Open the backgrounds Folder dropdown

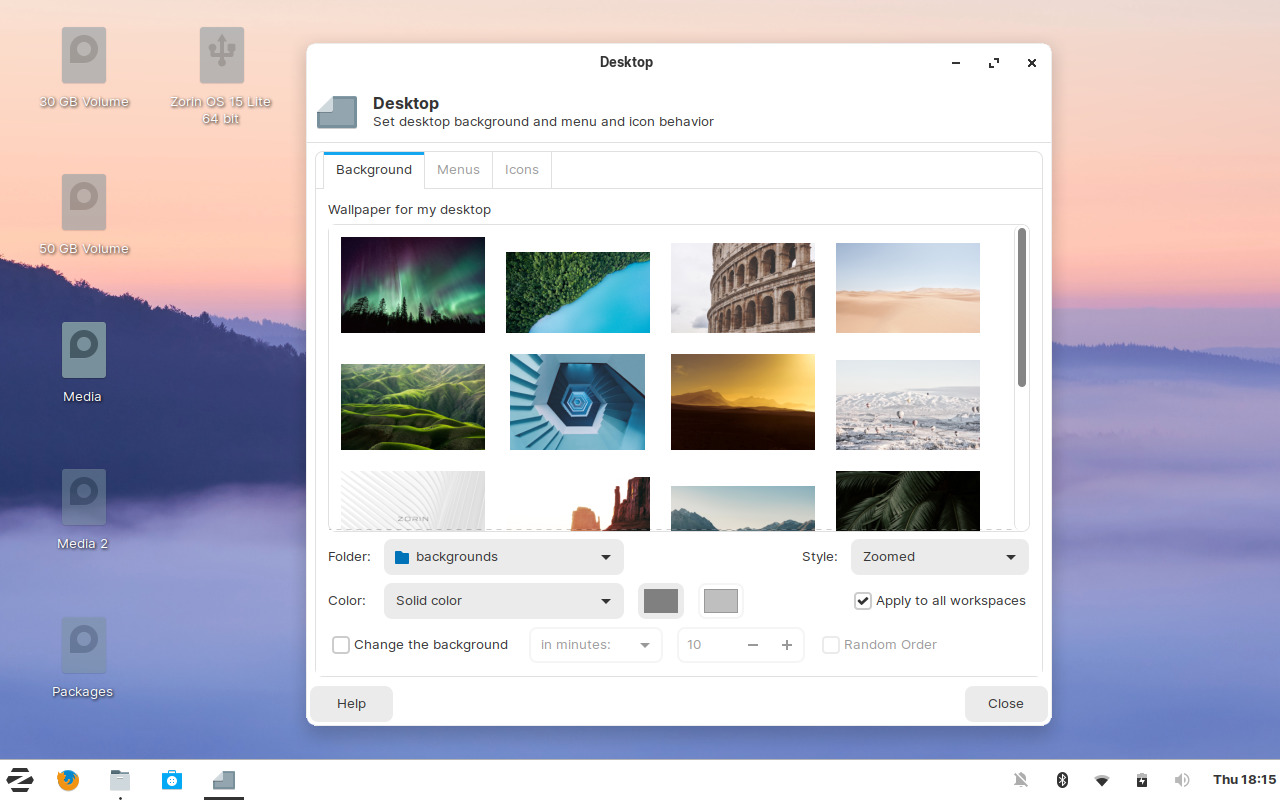(503, 557)
